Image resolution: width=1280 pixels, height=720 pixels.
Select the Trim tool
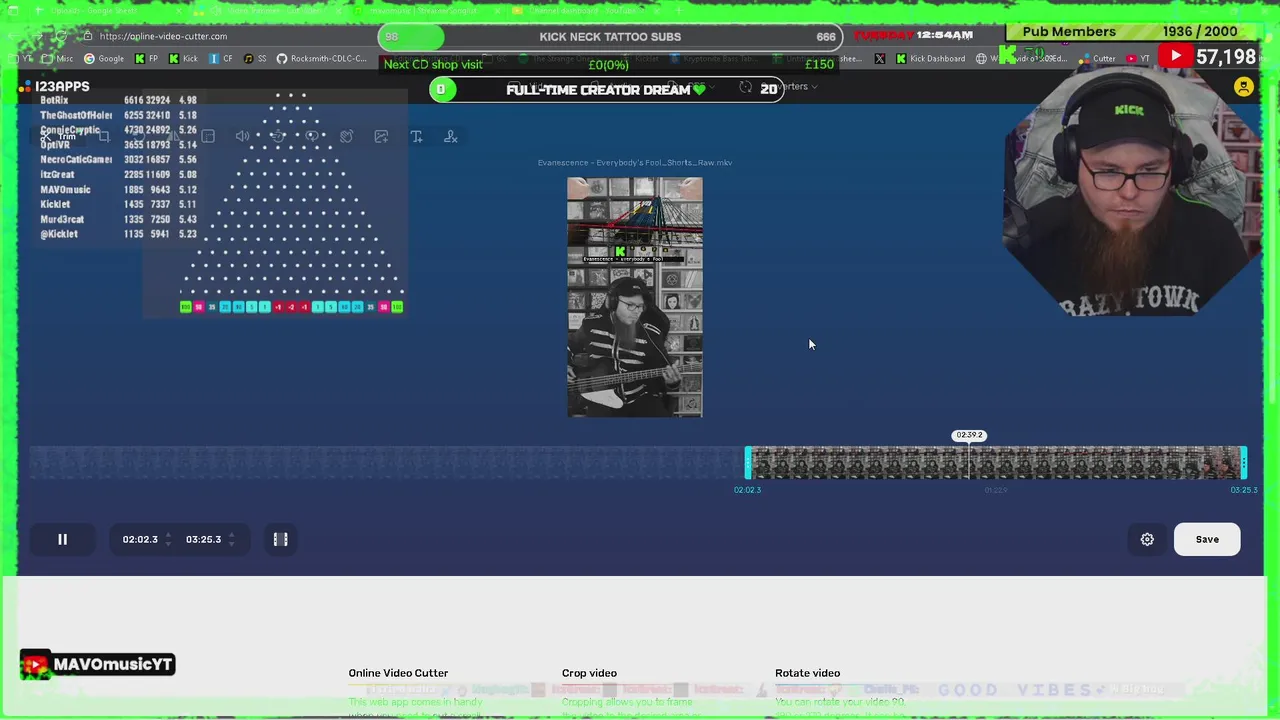pyautogui.click(x=58, y=136)
